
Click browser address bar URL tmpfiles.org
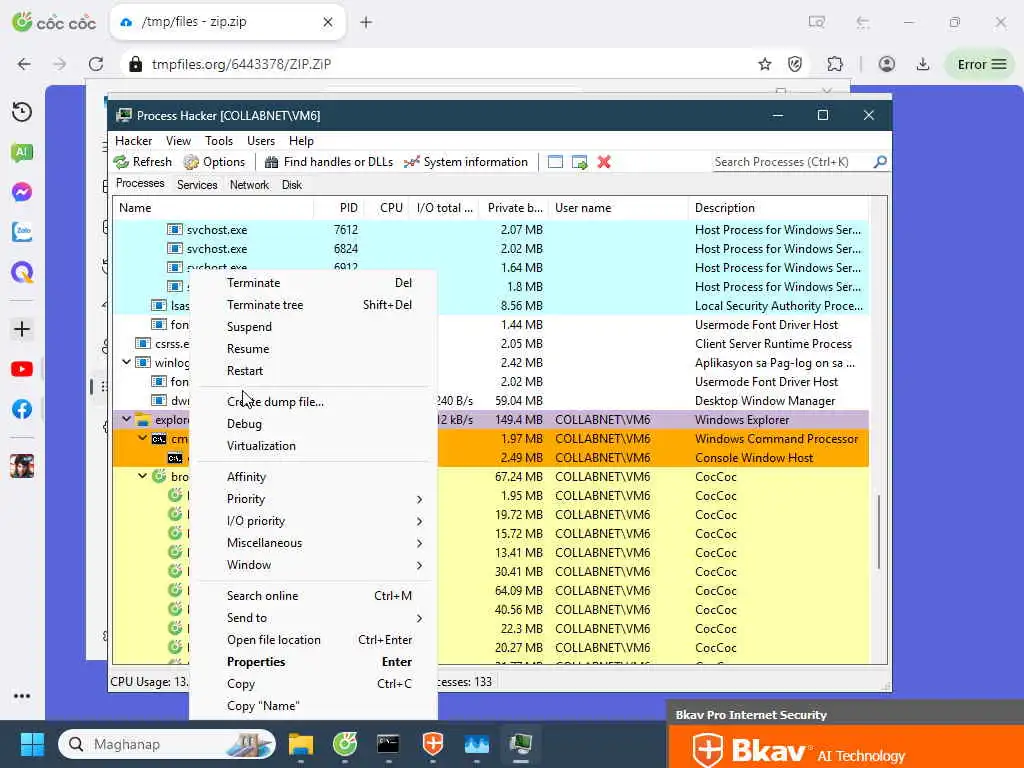tap(242, 64)
